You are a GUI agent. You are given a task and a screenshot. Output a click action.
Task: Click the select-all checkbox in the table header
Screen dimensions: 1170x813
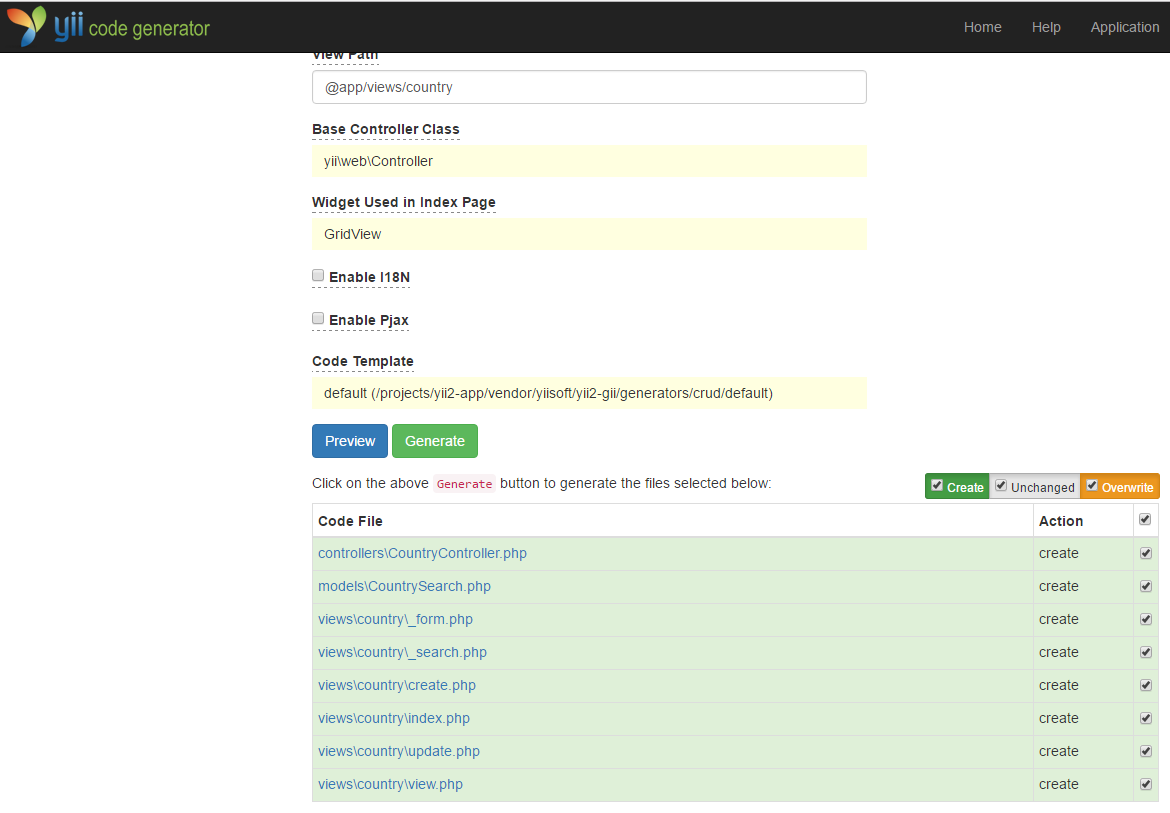tap(1145, 519)
